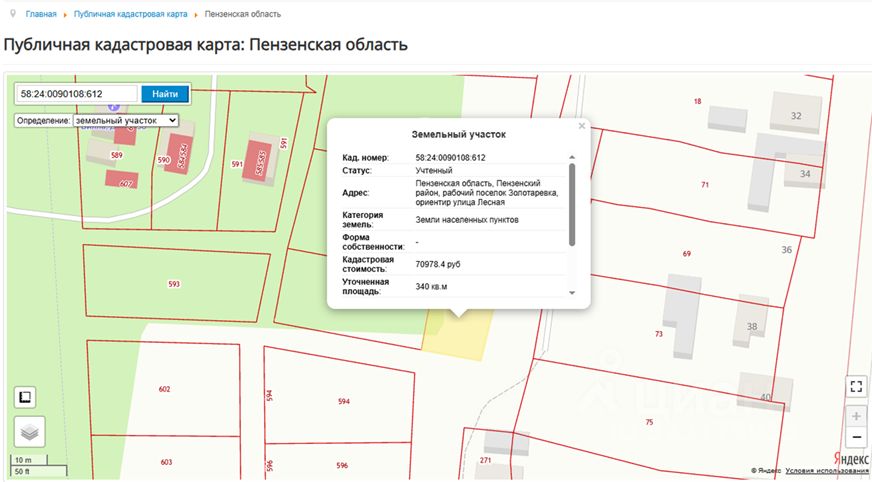Click the cadastral number value 58:24:0090108:612 in popup
The image size is (872, 482).
pyautogui.click(x=450, y=157)
